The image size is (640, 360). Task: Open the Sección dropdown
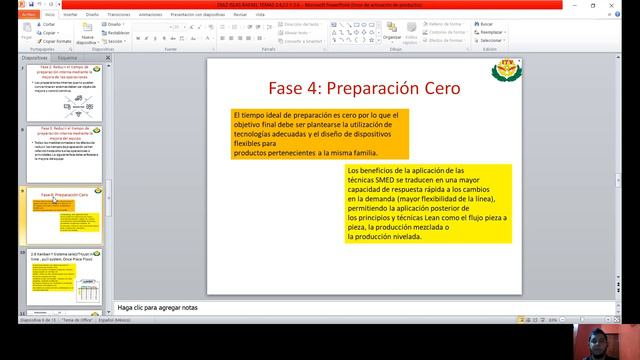point(113,41)
